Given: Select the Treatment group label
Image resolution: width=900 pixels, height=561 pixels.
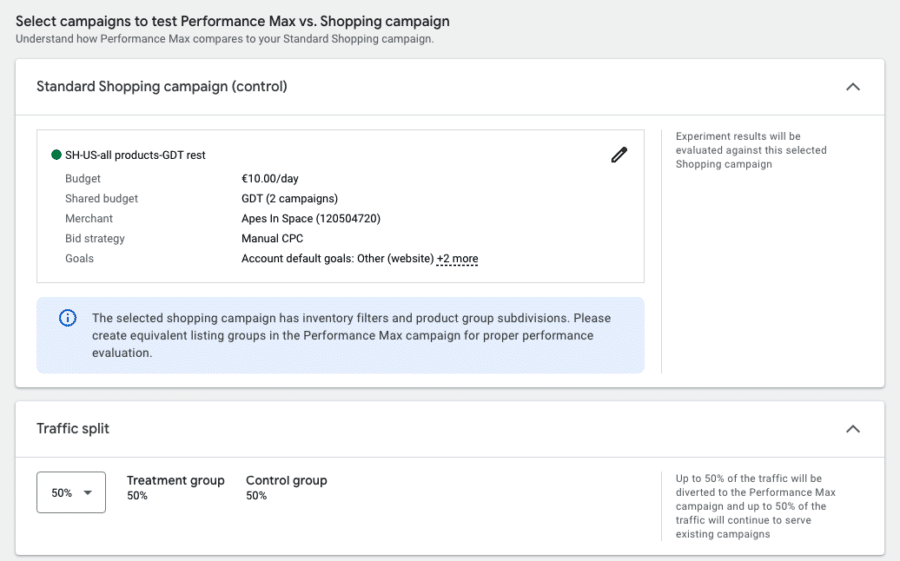Looking at the screenshot, I should 176,480.
